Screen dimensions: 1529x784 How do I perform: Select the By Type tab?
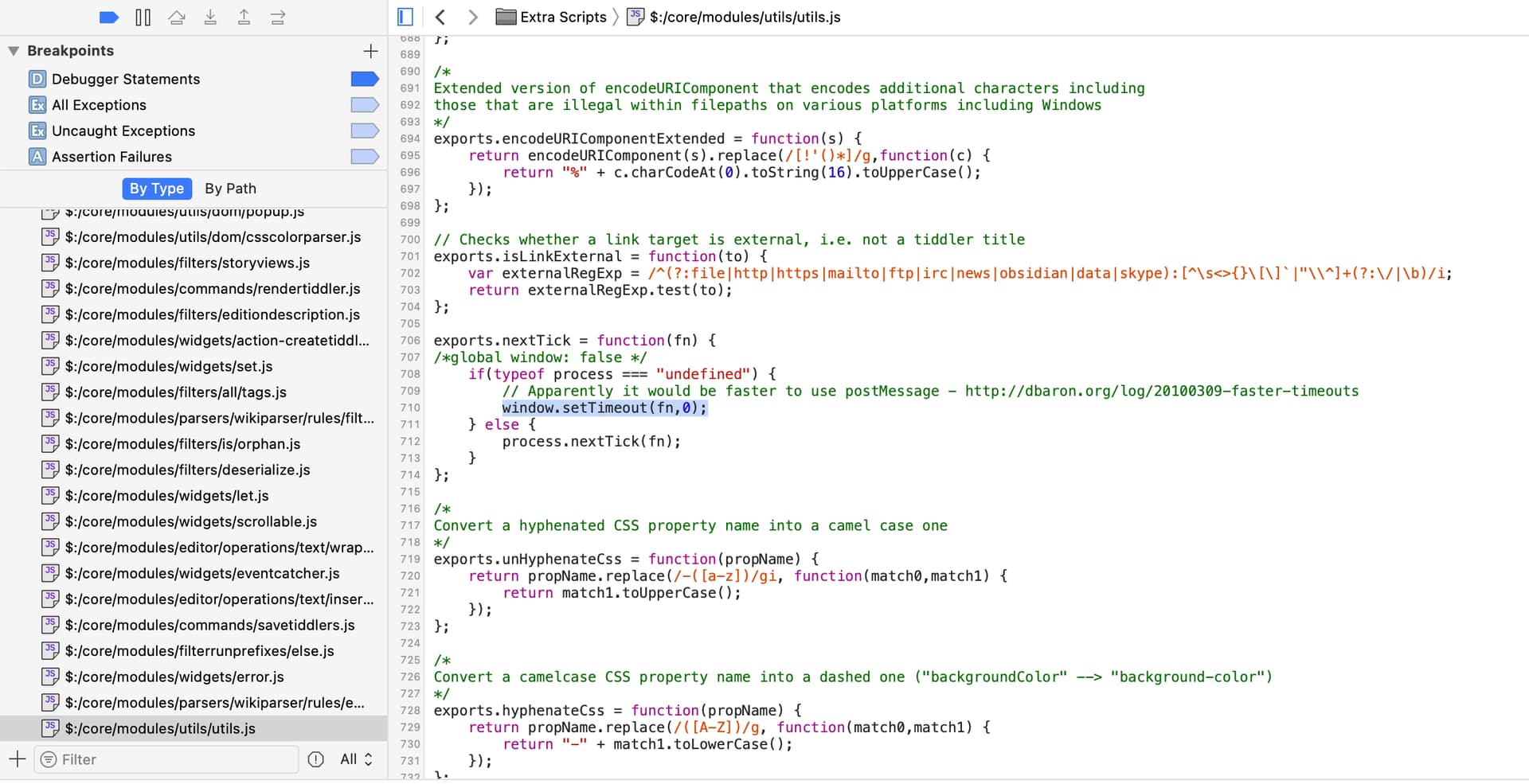[x=157, y=189]
